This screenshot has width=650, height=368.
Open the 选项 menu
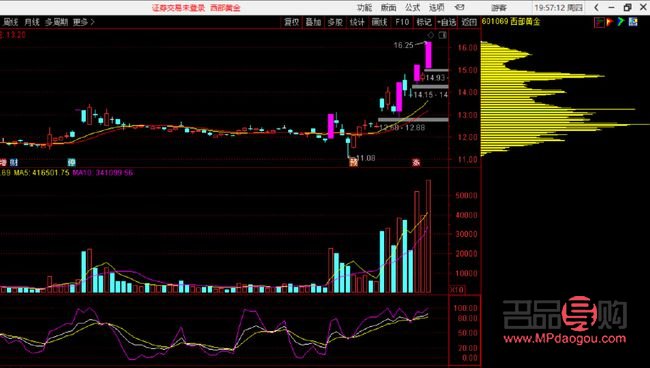point(437,7)
